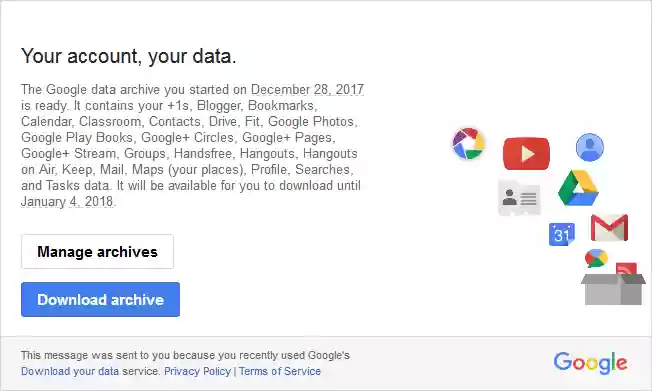652x391 pixels.
Task: Click the Gmail envelope icon
Action: point(610,228)
